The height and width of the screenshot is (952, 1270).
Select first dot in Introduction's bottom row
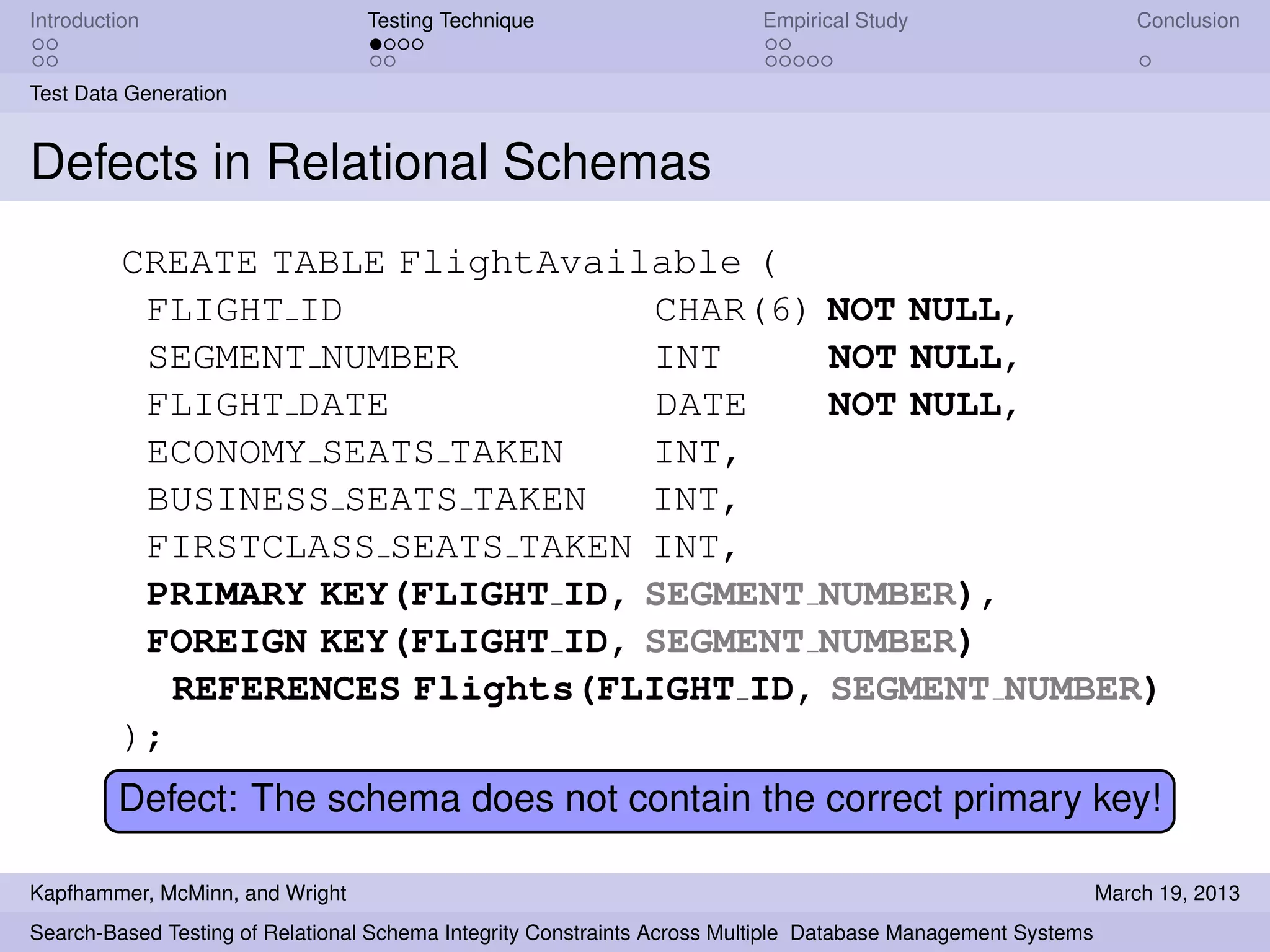(x=38, y=61)
